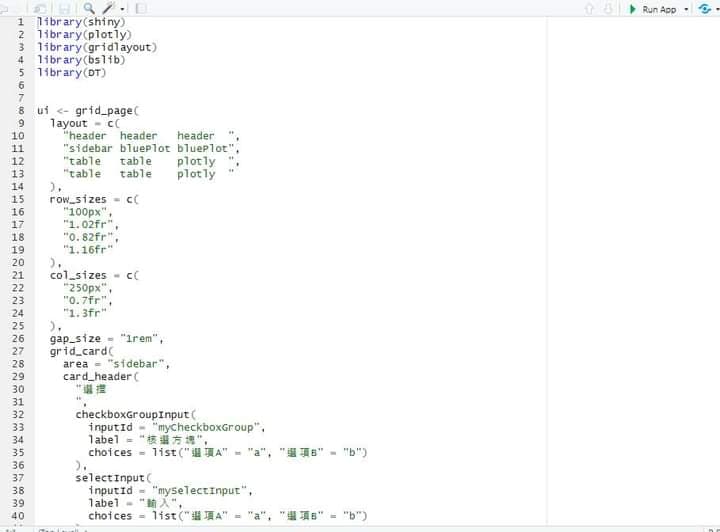Expand the code tools wand dropdown arrow
This screenshot has width=720, height=532.
tap(121, 9)
